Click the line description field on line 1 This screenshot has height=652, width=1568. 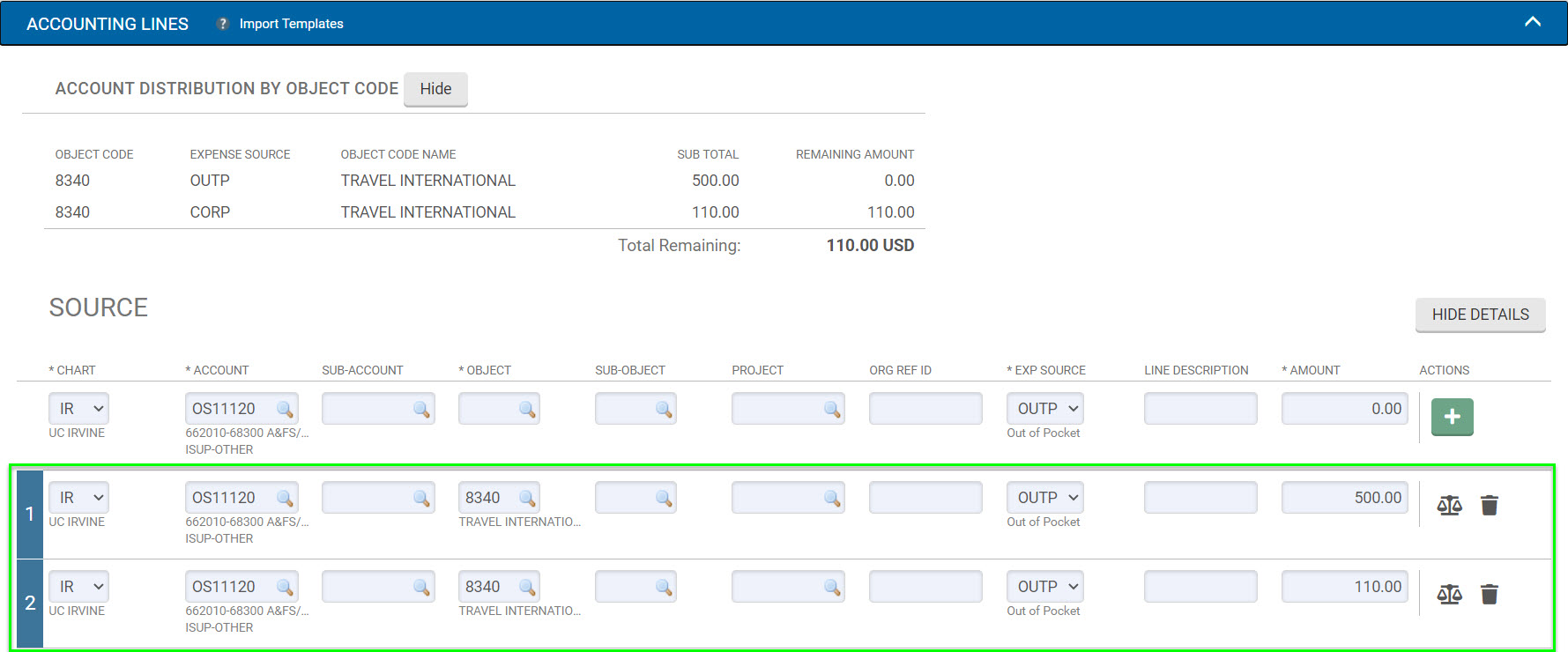coord(1200,498)
